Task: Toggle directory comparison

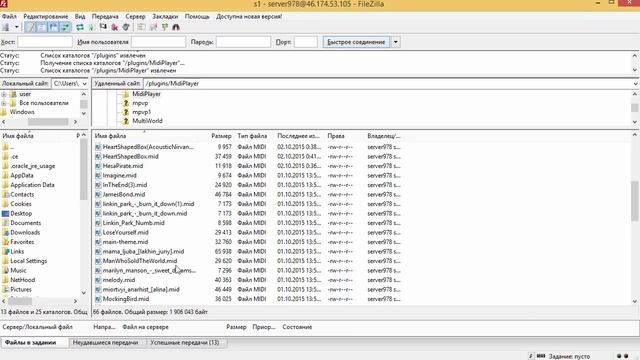Action: [x=153, y=27]
